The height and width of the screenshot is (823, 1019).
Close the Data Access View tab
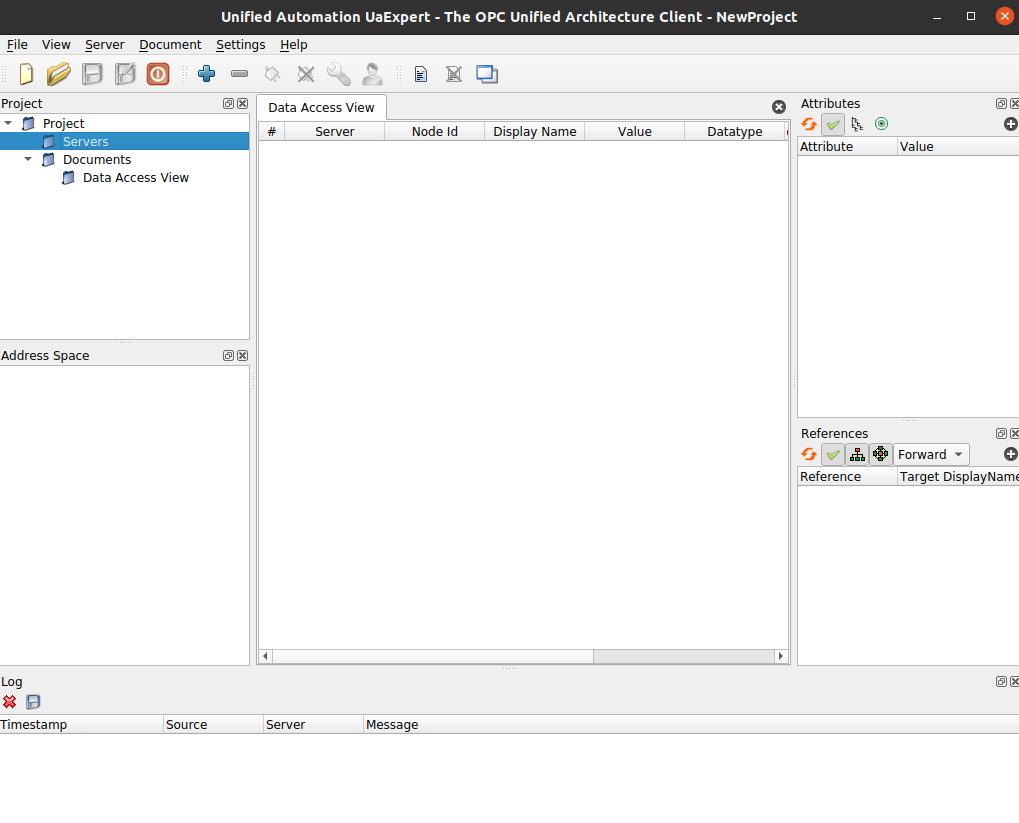[x=779, y=107]
